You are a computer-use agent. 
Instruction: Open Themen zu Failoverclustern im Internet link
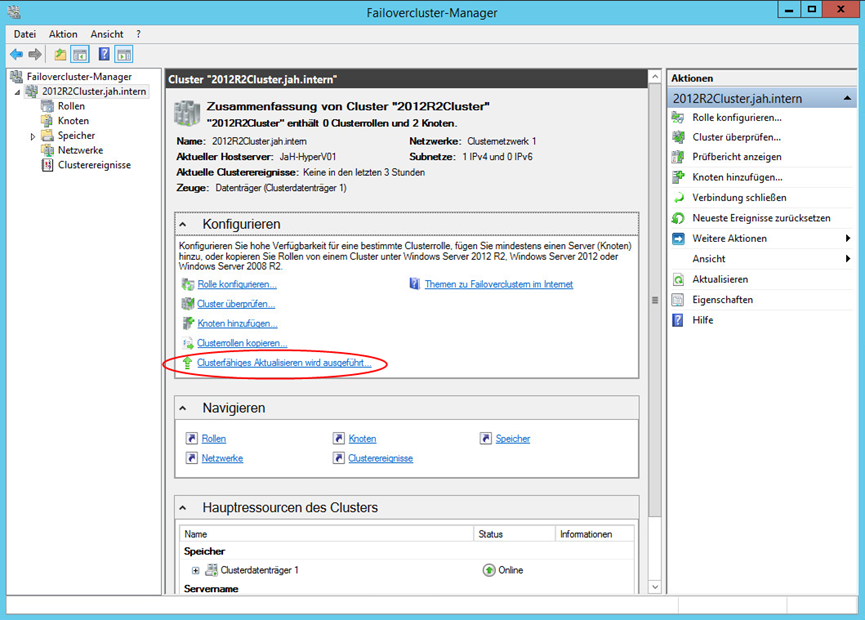[x=498, y=284]
